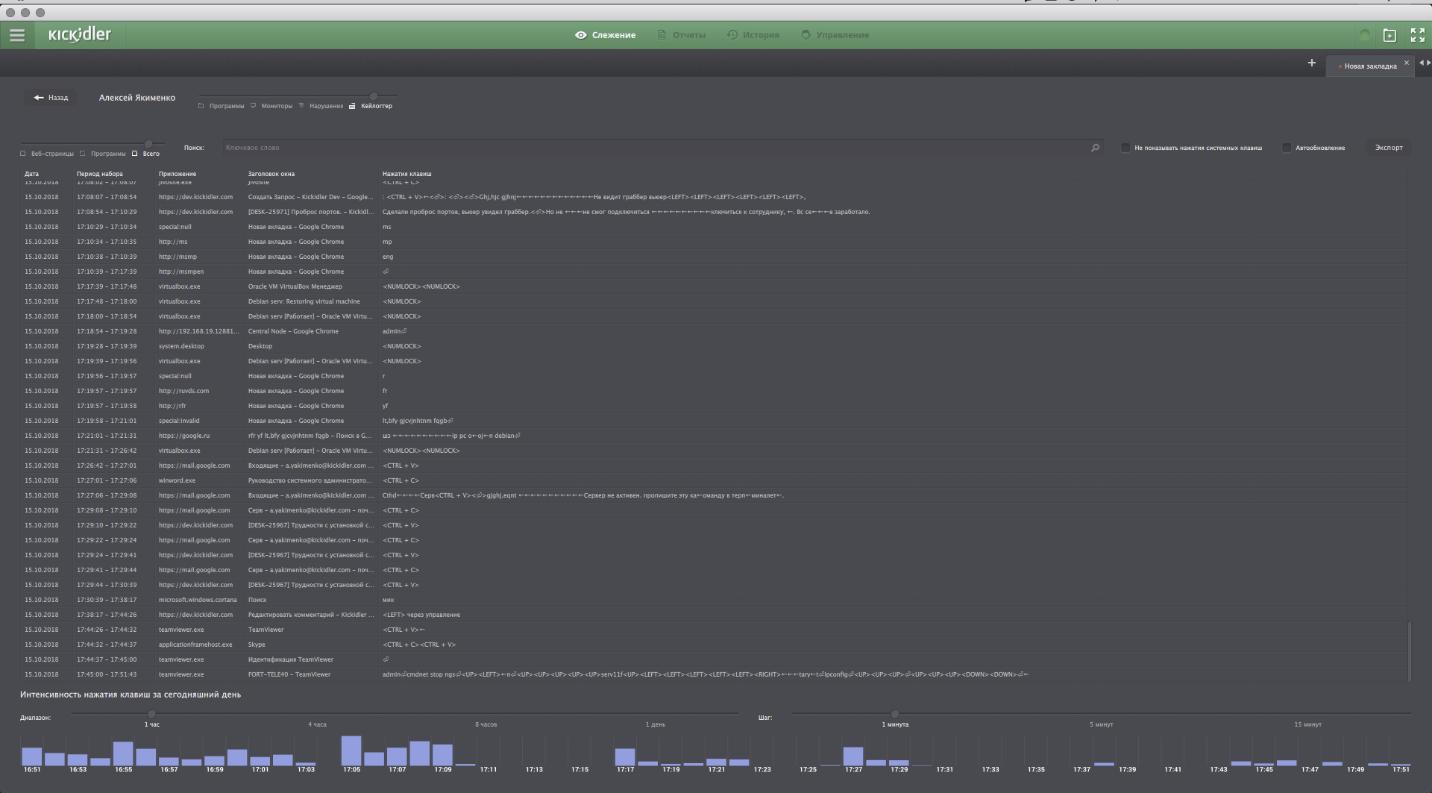
Task: Select the Central Node – Google Chrome row
Action: pyautogui.click(x=712, y=331)
